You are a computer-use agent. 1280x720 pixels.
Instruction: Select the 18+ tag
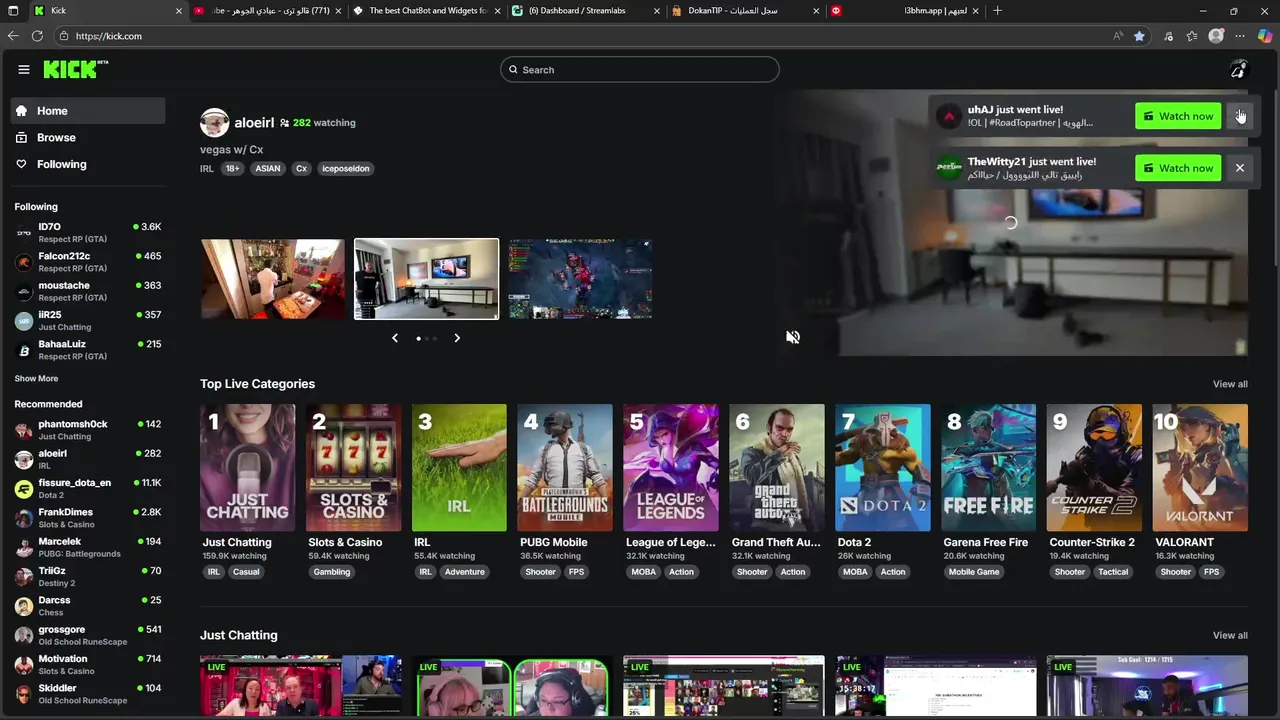pos(232,168)
